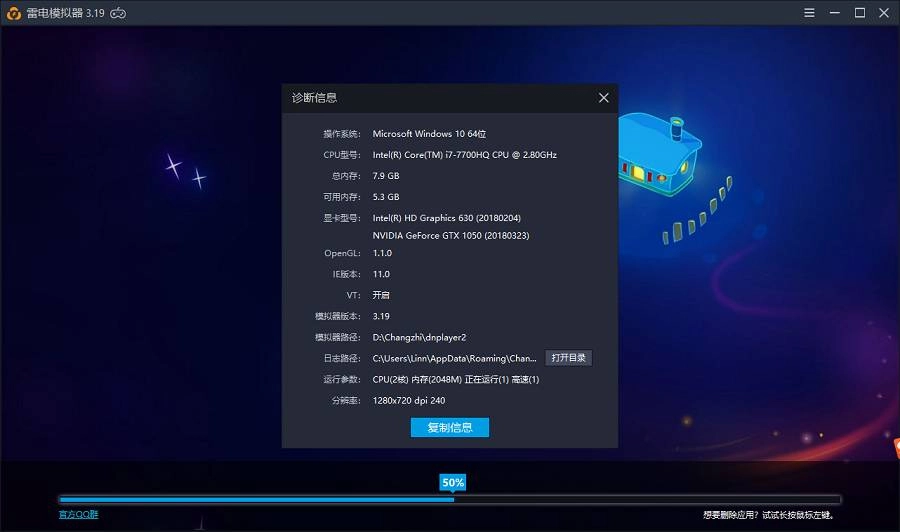The height and width of the screenshot is (532, 900).
Task: Maximize the emulator window
Action: (860, 13)
